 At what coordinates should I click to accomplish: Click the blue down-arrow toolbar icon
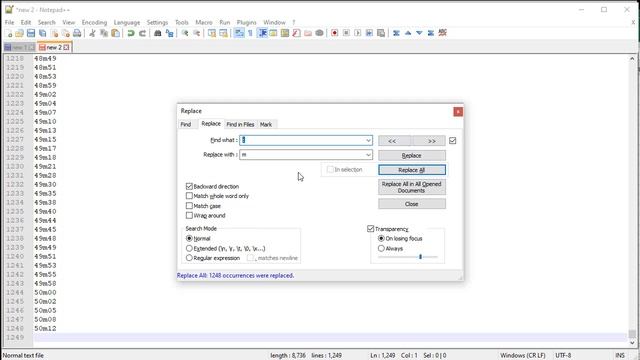click(419, 33)
